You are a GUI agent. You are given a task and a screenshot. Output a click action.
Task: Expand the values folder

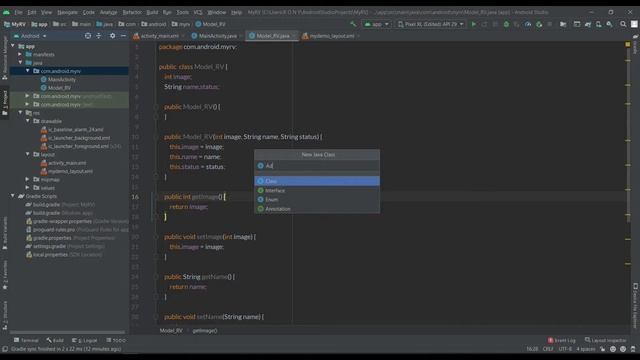click(27, 188)
